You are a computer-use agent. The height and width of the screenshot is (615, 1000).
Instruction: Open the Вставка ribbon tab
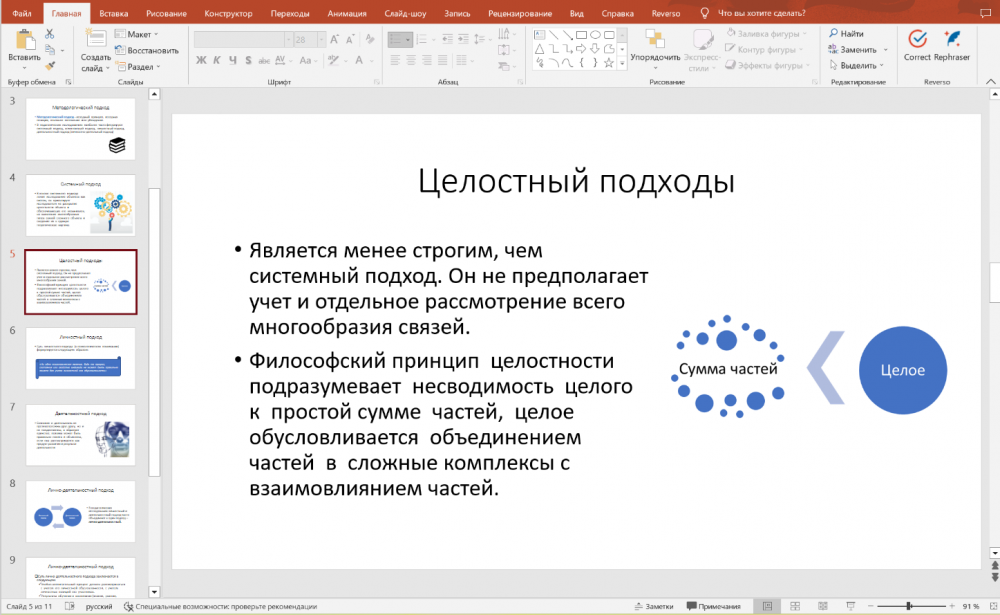114,14
